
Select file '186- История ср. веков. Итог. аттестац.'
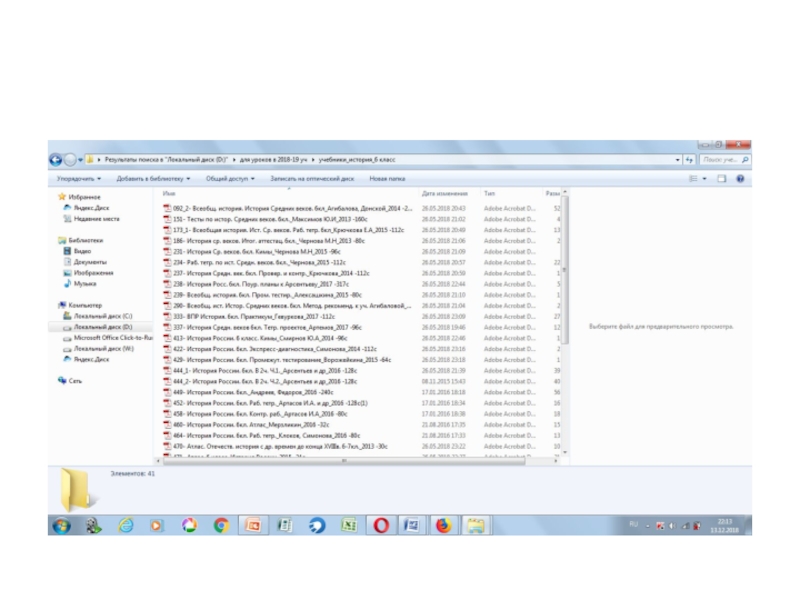click(269, 241)
